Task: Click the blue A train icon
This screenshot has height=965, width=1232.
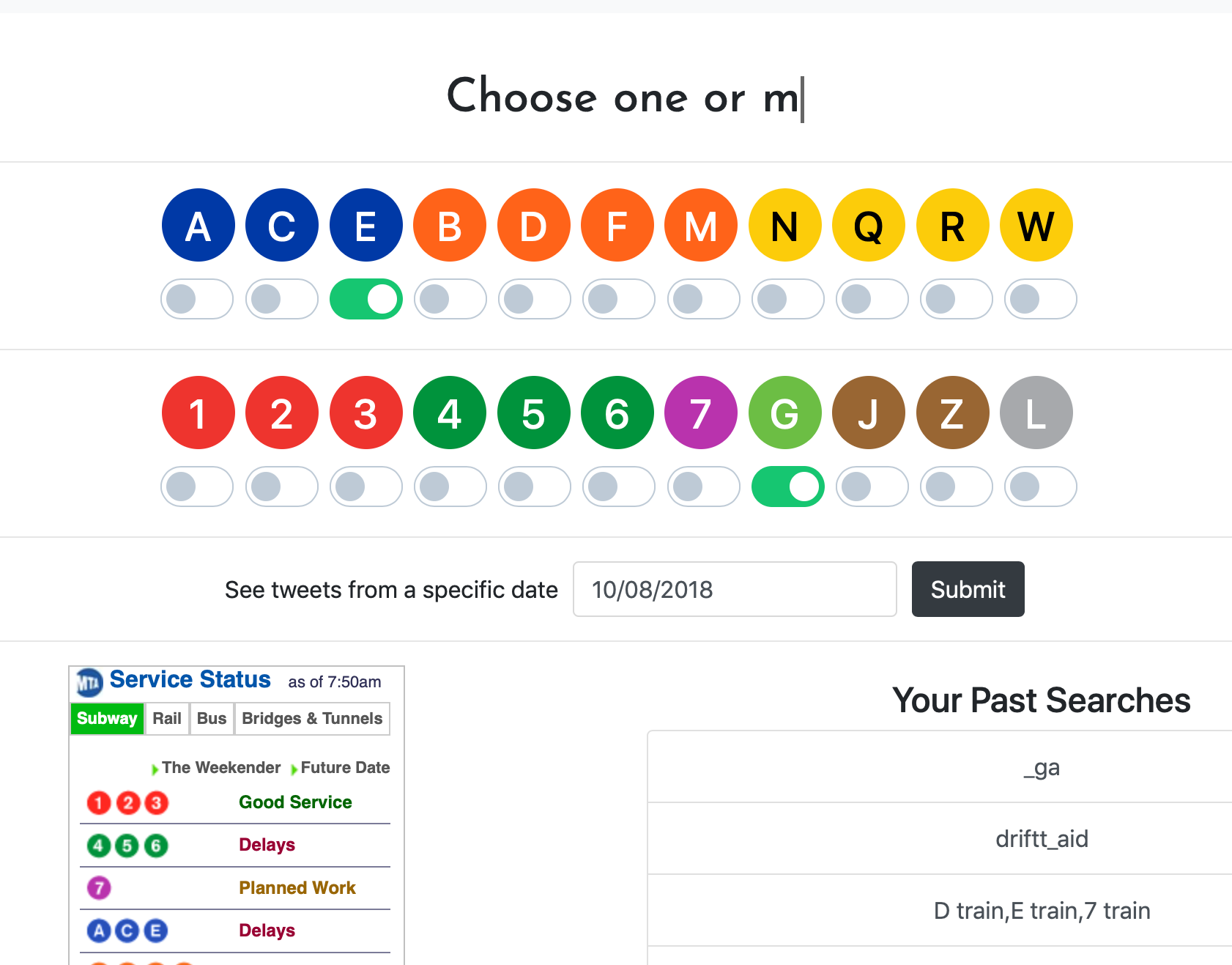Action: 198,225
